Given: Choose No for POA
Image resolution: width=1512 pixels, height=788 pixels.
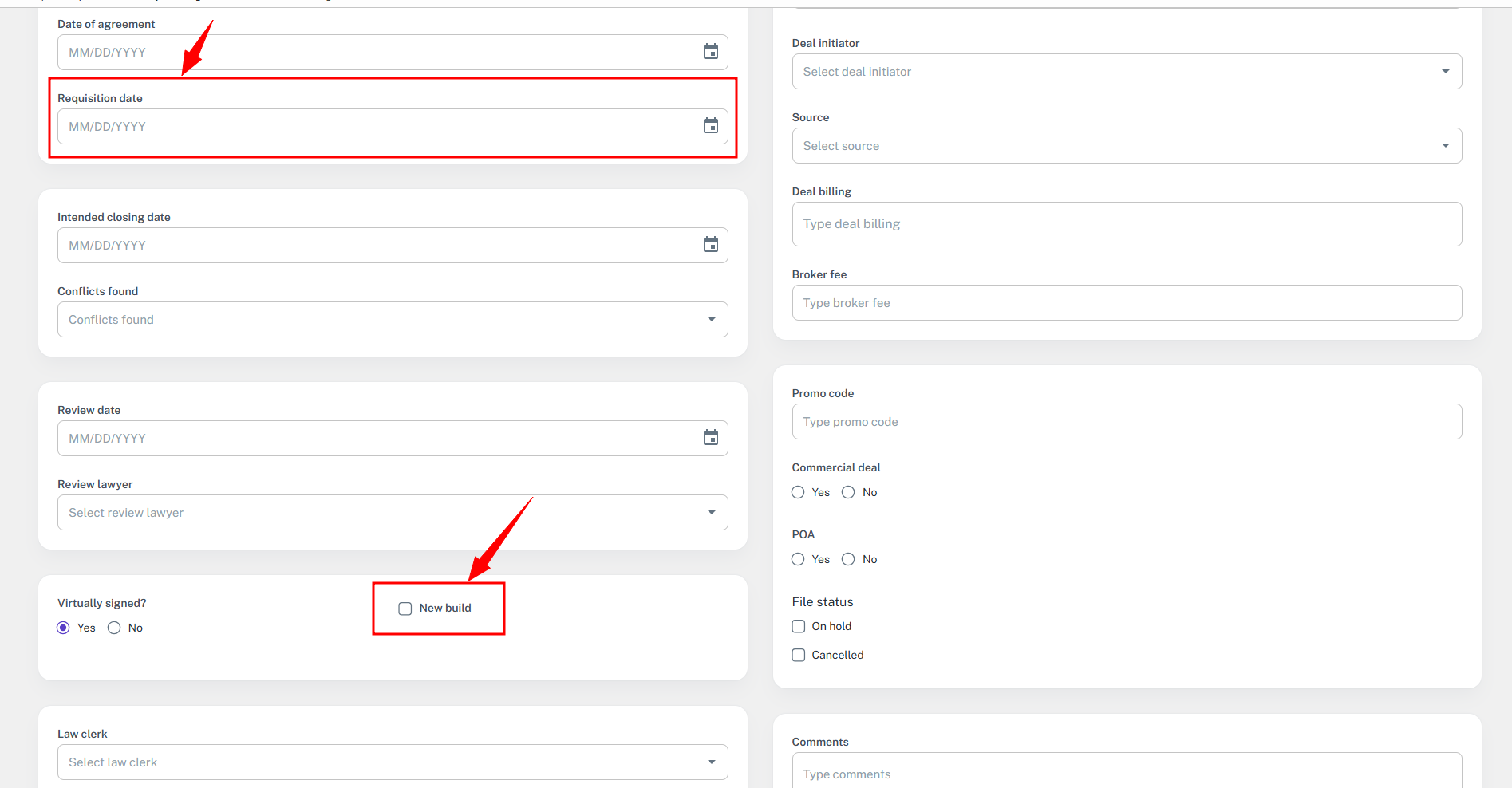Looking at the screenshot, I should tap(848, 559).
